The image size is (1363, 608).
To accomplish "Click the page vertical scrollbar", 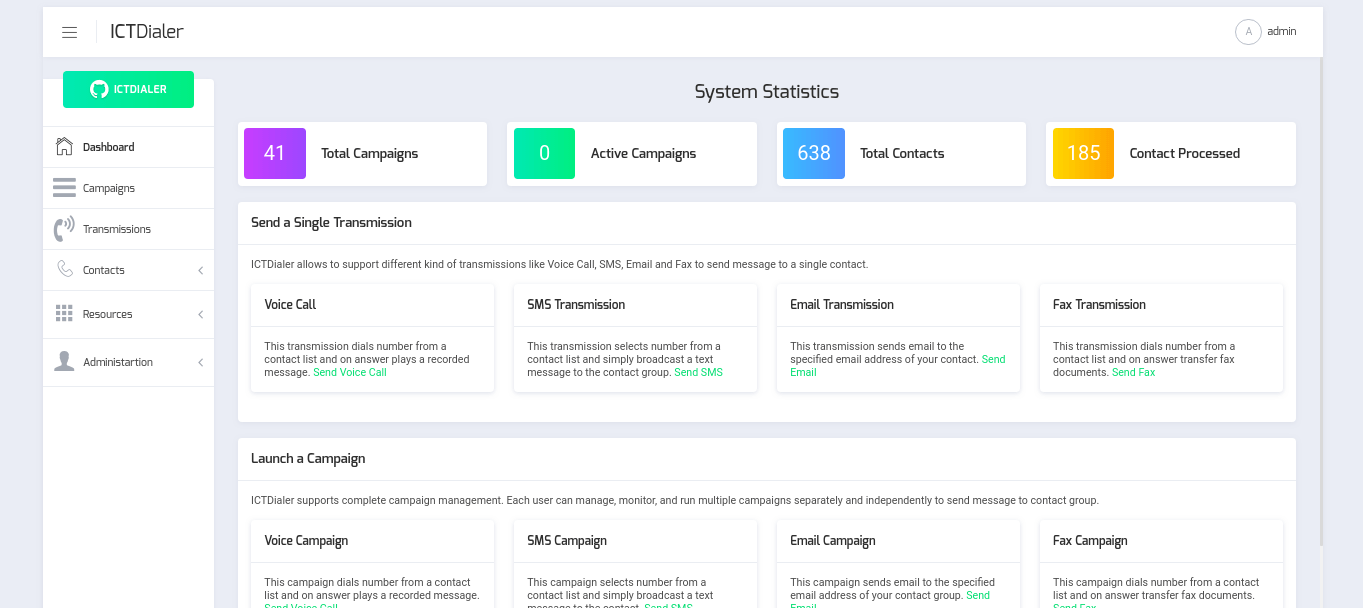I will [1321, 300].
